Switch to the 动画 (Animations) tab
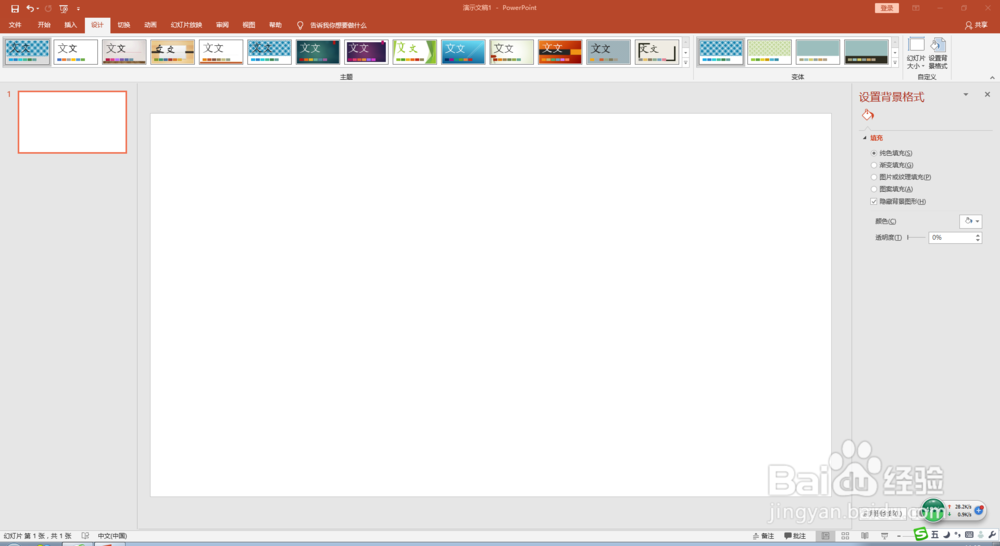The image size is (1000, 546). click(150, 25)
